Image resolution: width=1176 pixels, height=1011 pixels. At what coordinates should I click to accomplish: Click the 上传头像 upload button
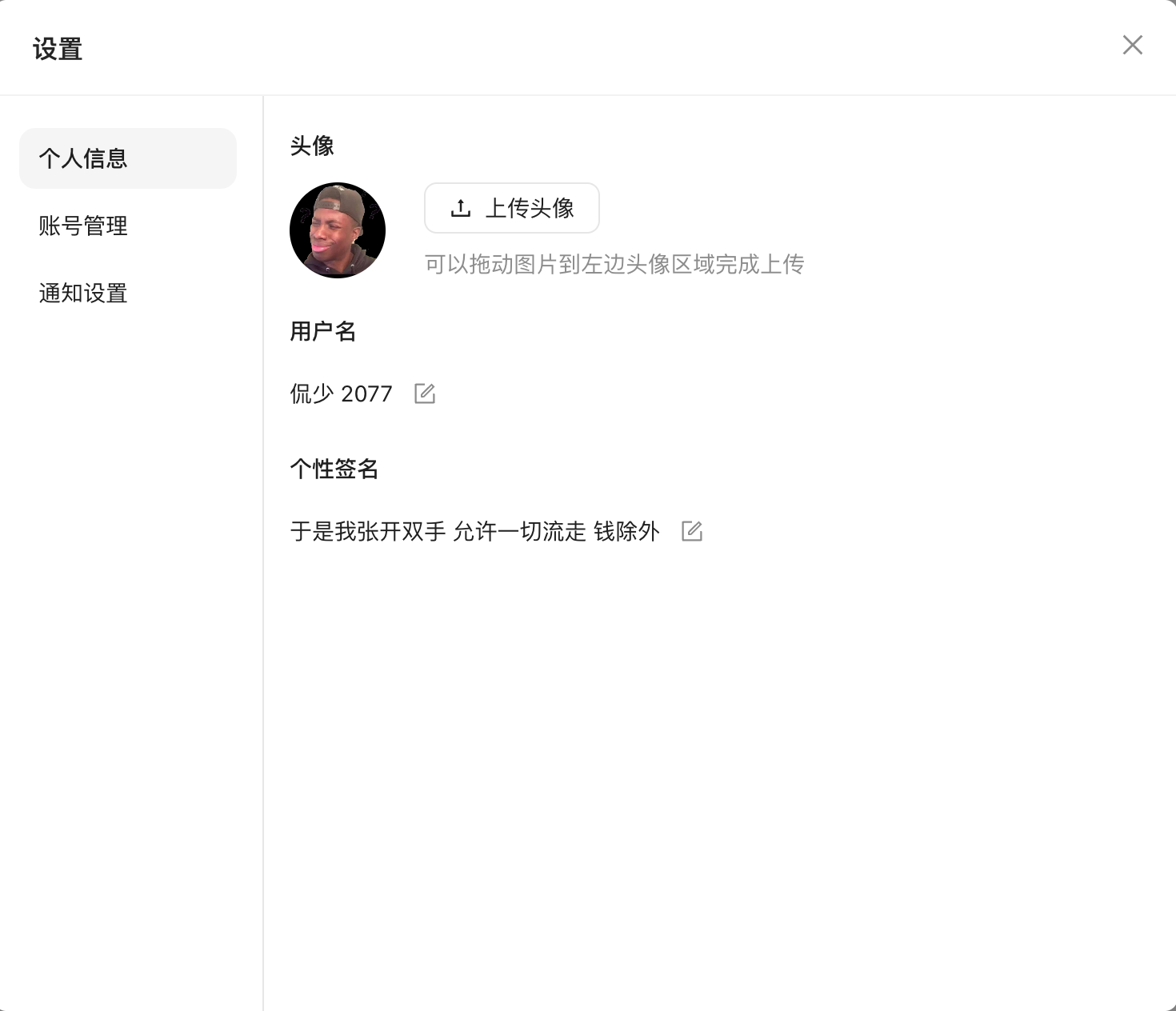click(512, 208)
